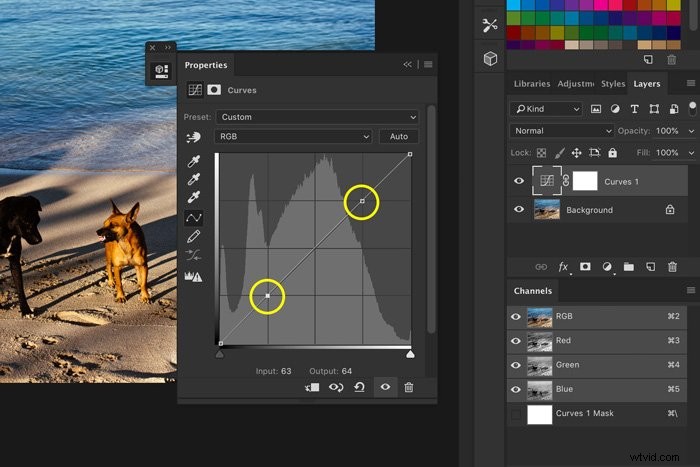Reset curves to adjustment defaults
Image resolution: width=700 pixels, height=467 pixels.
point(360,387)
